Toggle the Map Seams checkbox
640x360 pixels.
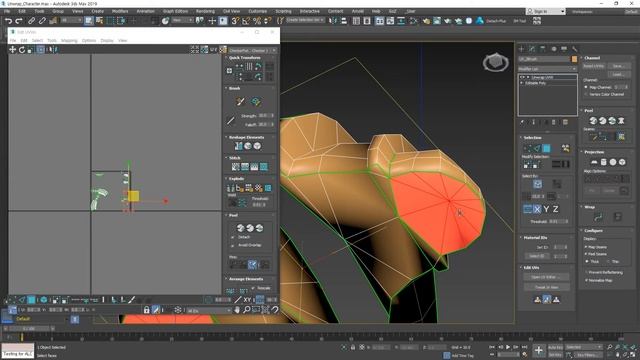pyautogui.click(x=586, y=247)
